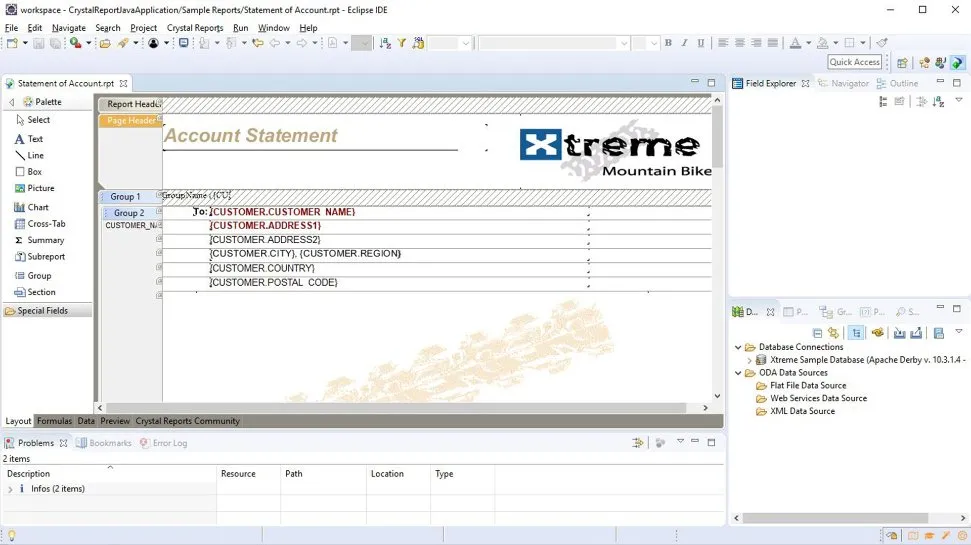
Task: Align text center in toolbar
Action: click(739, 43)
